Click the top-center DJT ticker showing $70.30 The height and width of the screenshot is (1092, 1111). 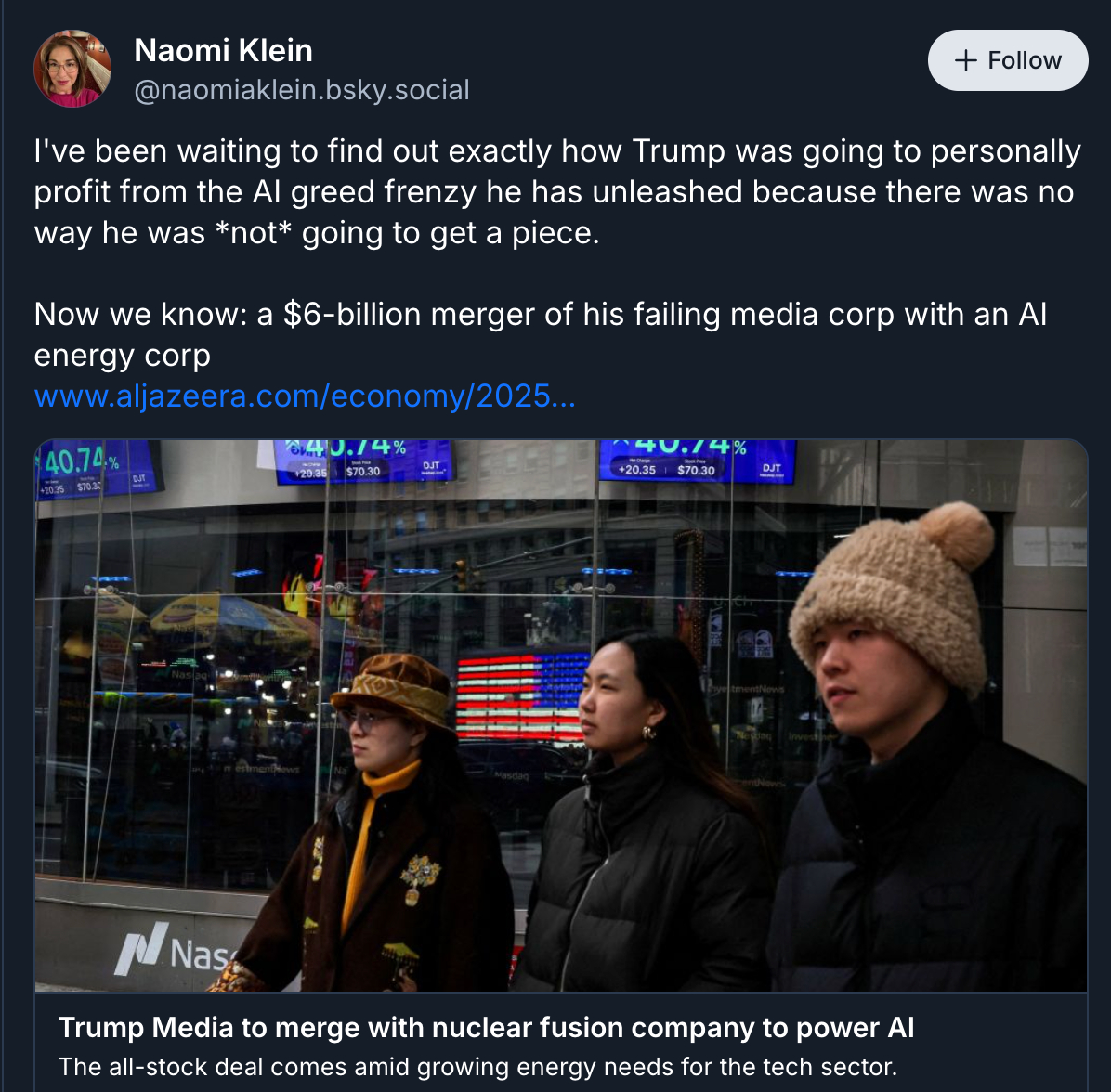(x=364, y=461)
